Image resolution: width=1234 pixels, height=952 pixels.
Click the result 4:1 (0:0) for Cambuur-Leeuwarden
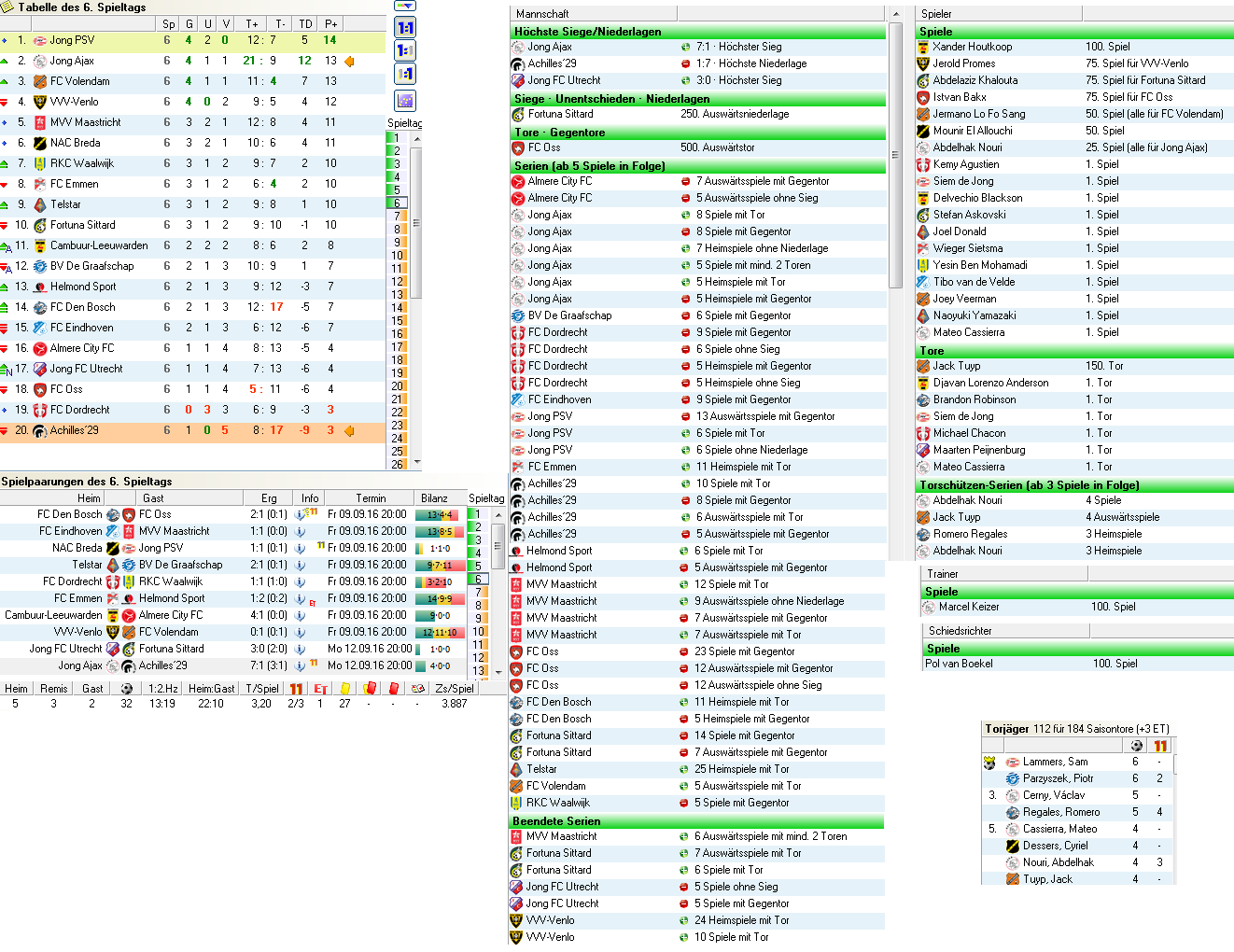[269, 615]
